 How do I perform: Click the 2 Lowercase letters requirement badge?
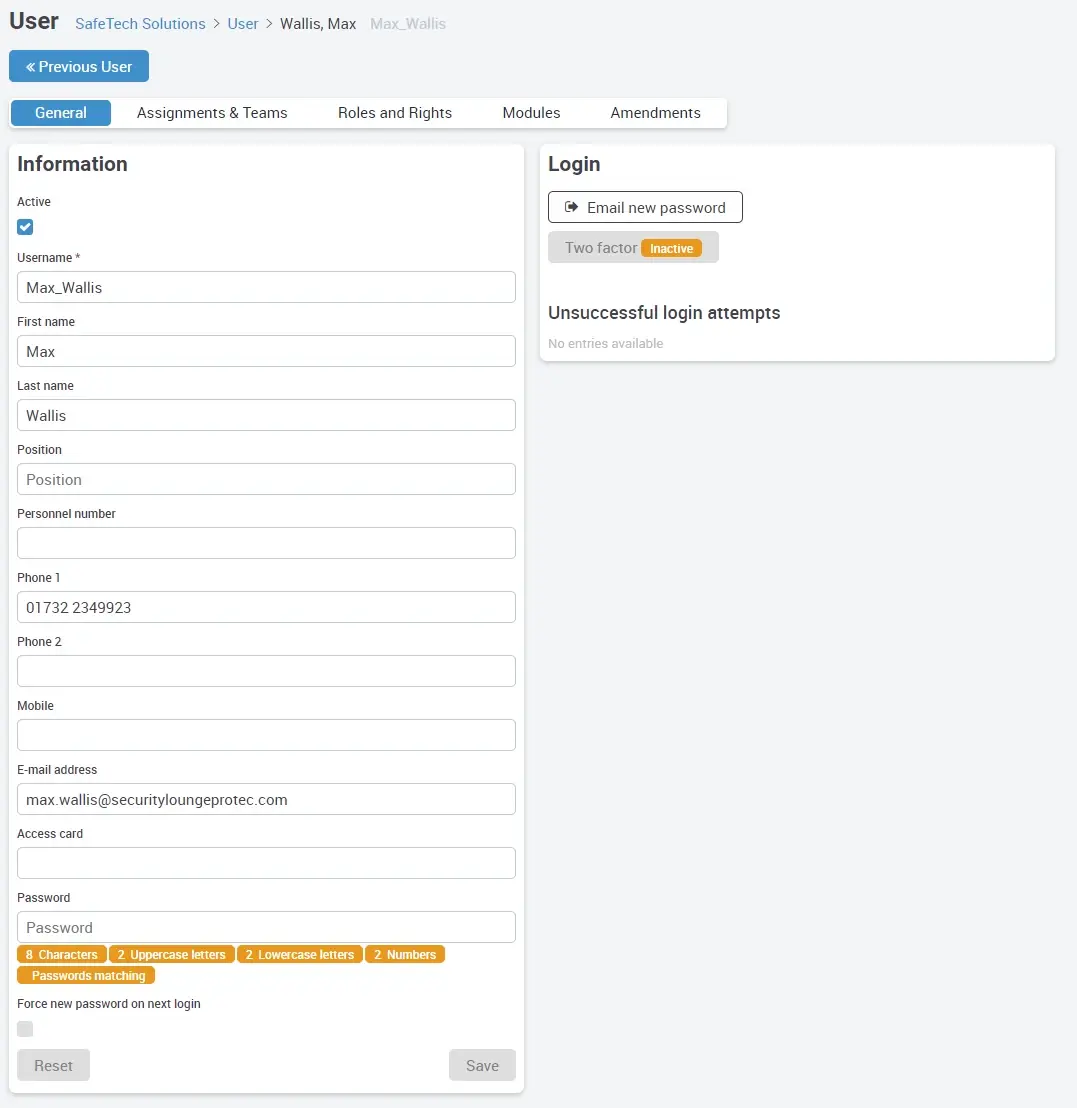click(x=299, y=954)
